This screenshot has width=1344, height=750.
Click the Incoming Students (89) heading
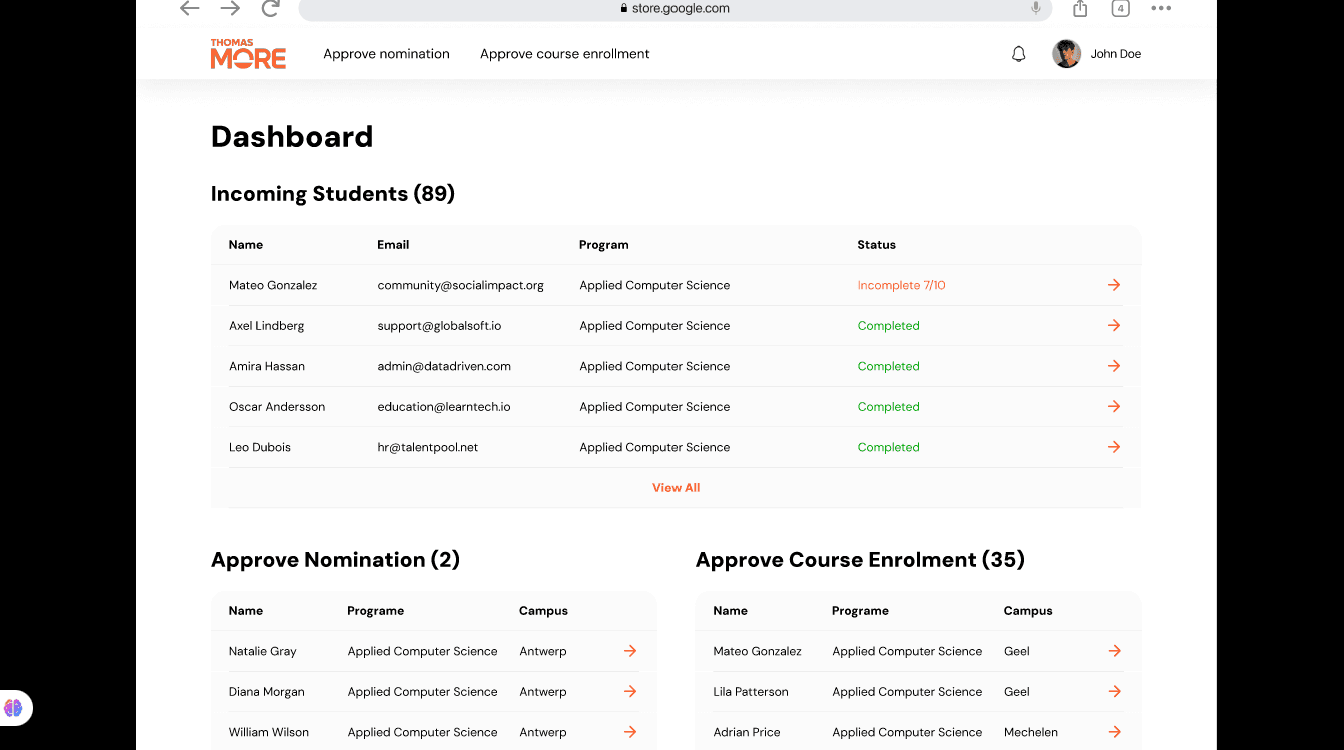333,194
